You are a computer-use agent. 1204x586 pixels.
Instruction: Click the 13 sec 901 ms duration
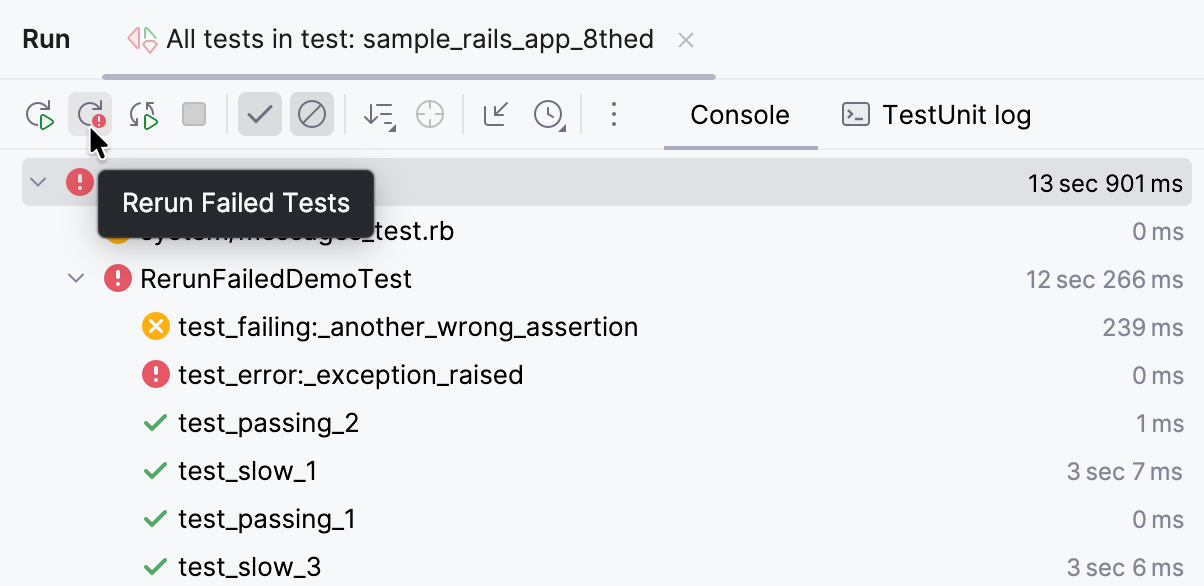[1105, 183]
